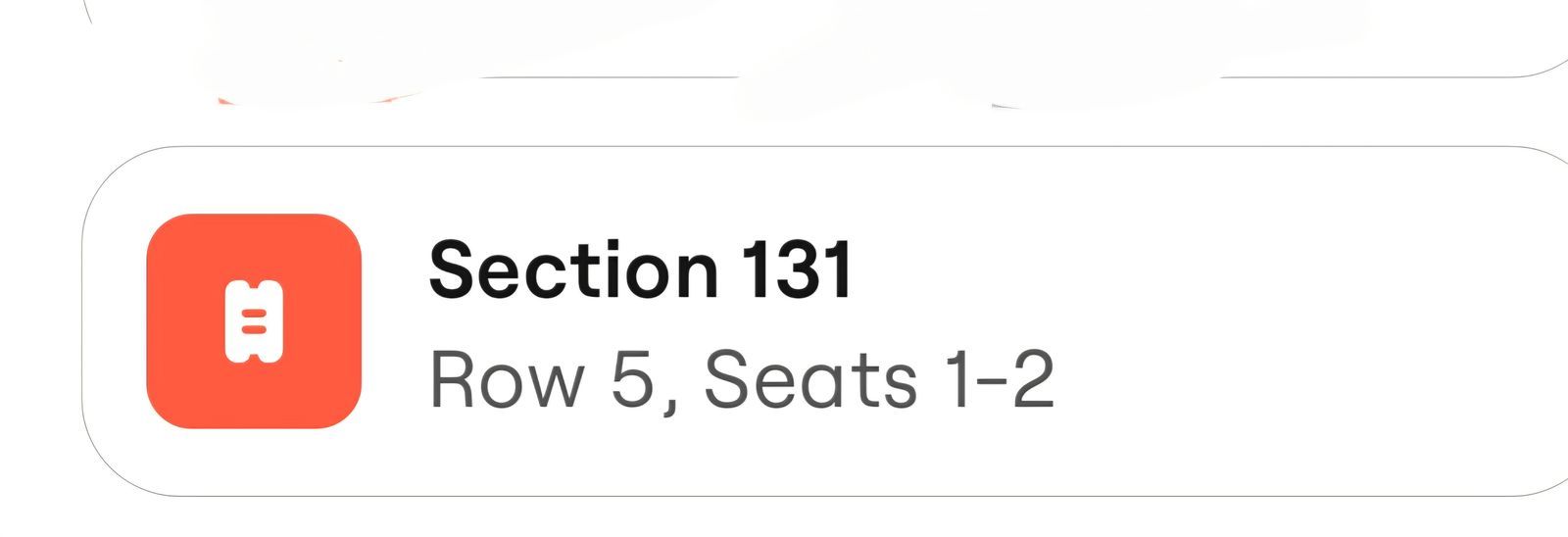Click the redacted card above Section 131
Image resolution: width=1568 pixels, height=537 pixels.
pos(784,39)
